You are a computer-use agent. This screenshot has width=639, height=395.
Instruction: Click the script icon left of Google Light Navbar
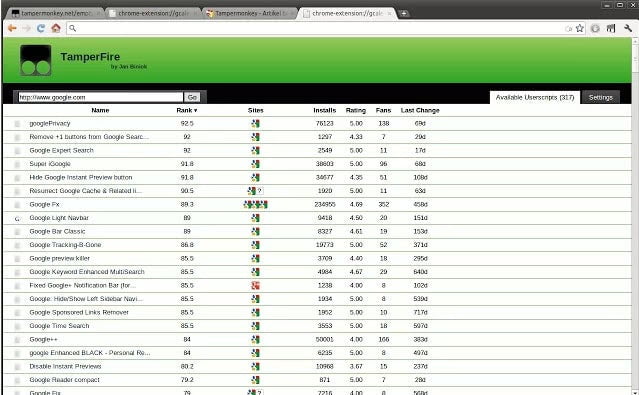(17, 218)
